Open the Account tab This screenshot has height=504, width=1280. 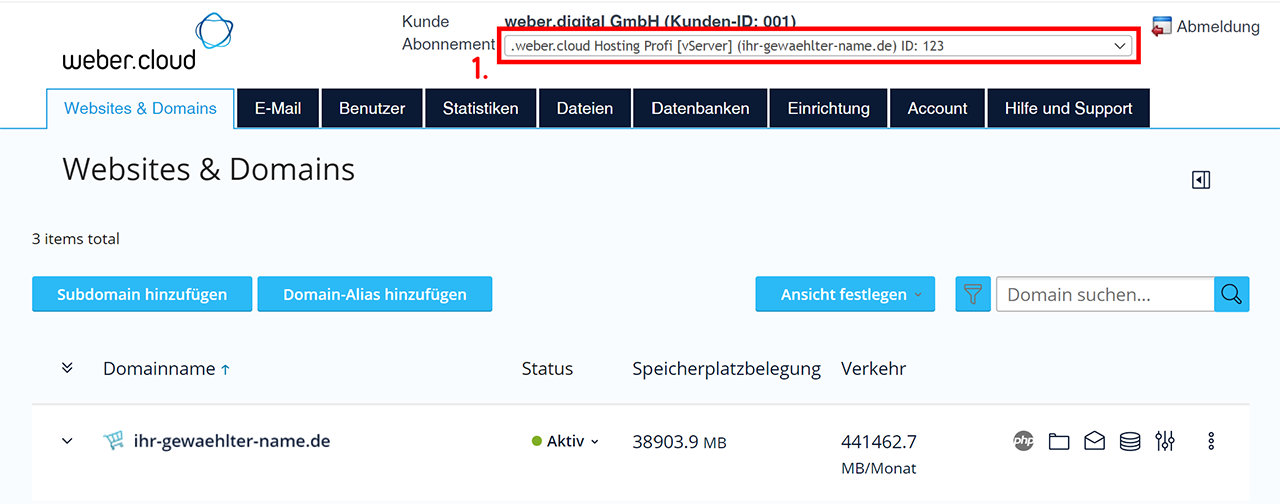click(x=937, y=109)
